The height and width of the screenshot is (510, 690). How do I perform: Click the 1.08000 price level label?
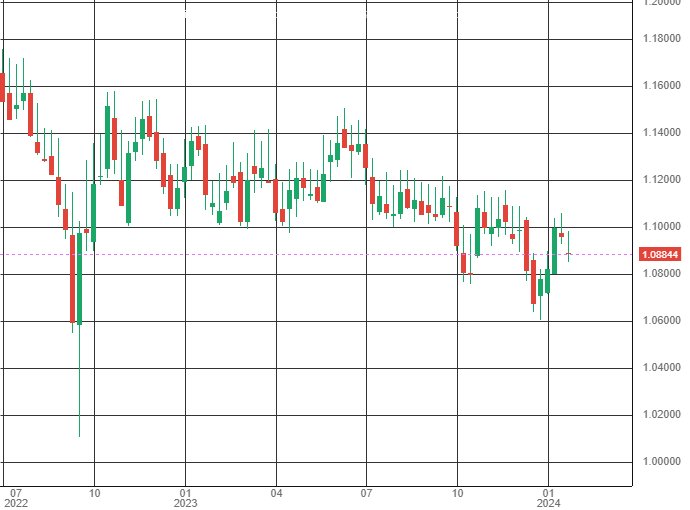click(661, 273)
